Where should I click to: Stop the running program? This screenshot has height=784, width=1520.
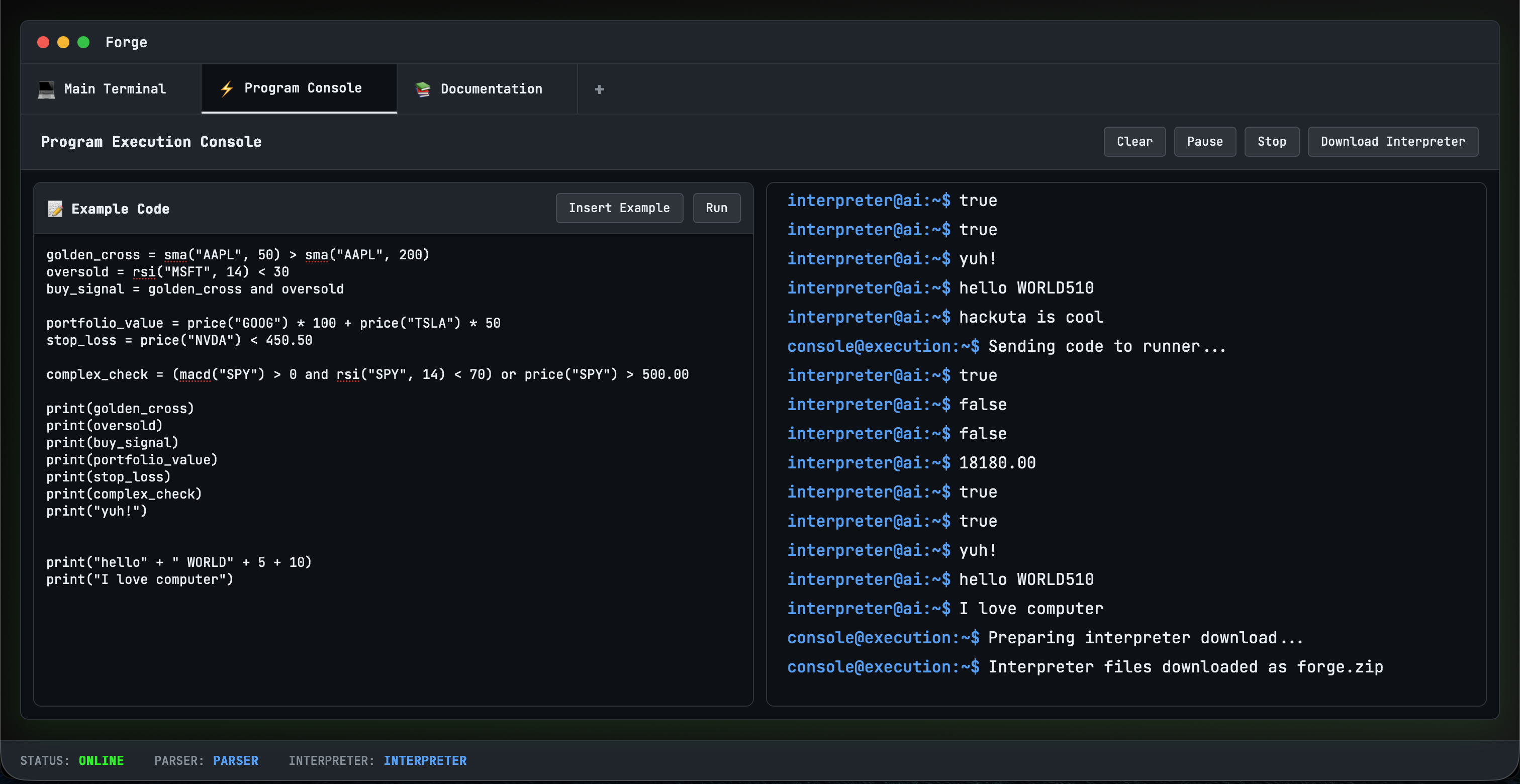point(1271,142)
